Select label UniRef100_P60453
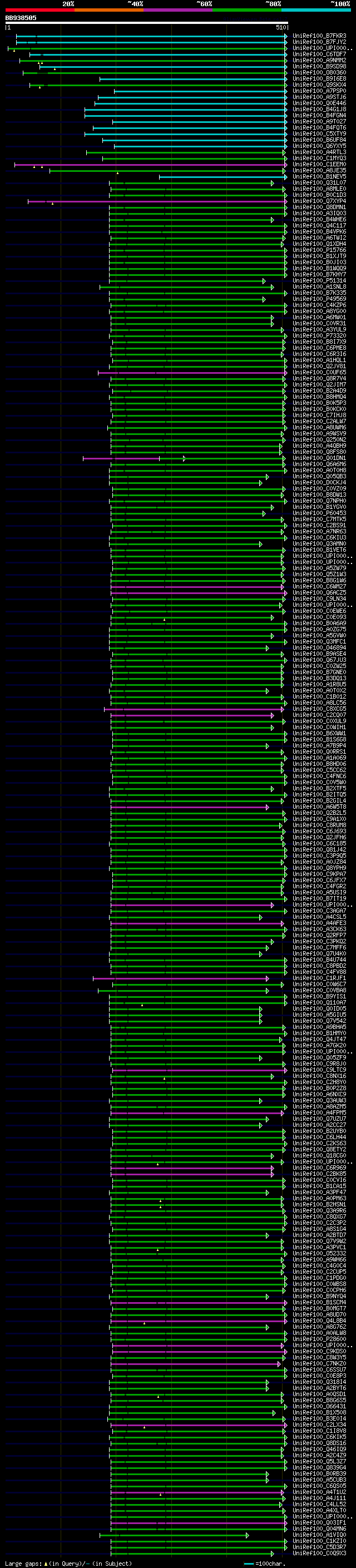The image size is (356, 1568). click(319, 513)
